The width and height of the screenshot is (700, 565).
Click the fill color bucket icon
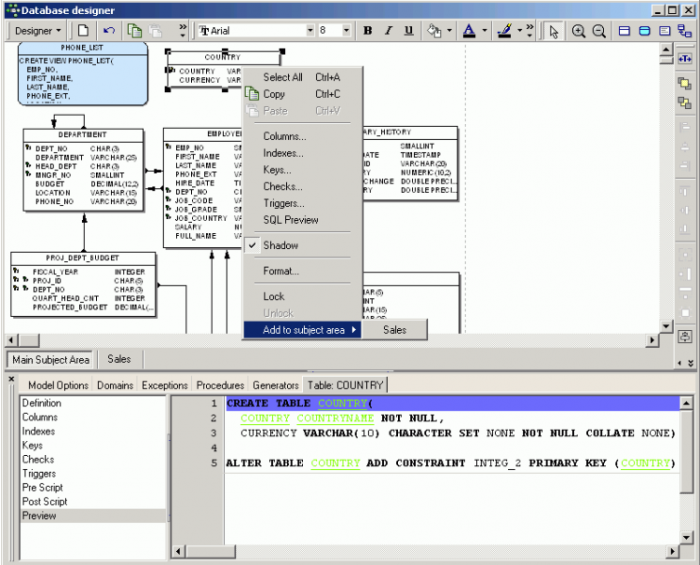[434, 30]
